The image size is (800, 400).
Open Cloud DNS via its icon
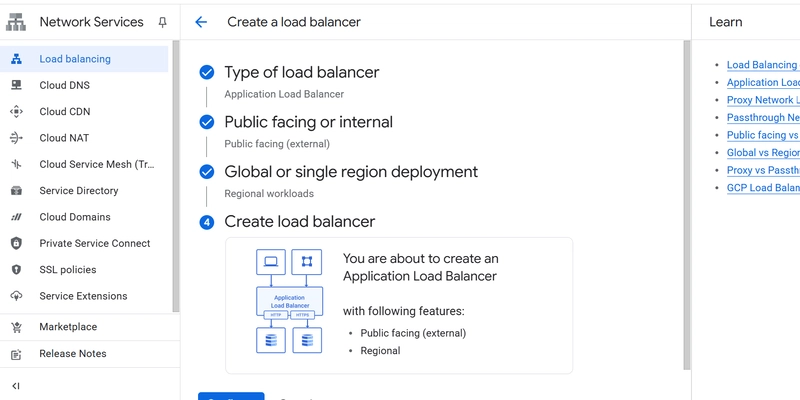16,85
